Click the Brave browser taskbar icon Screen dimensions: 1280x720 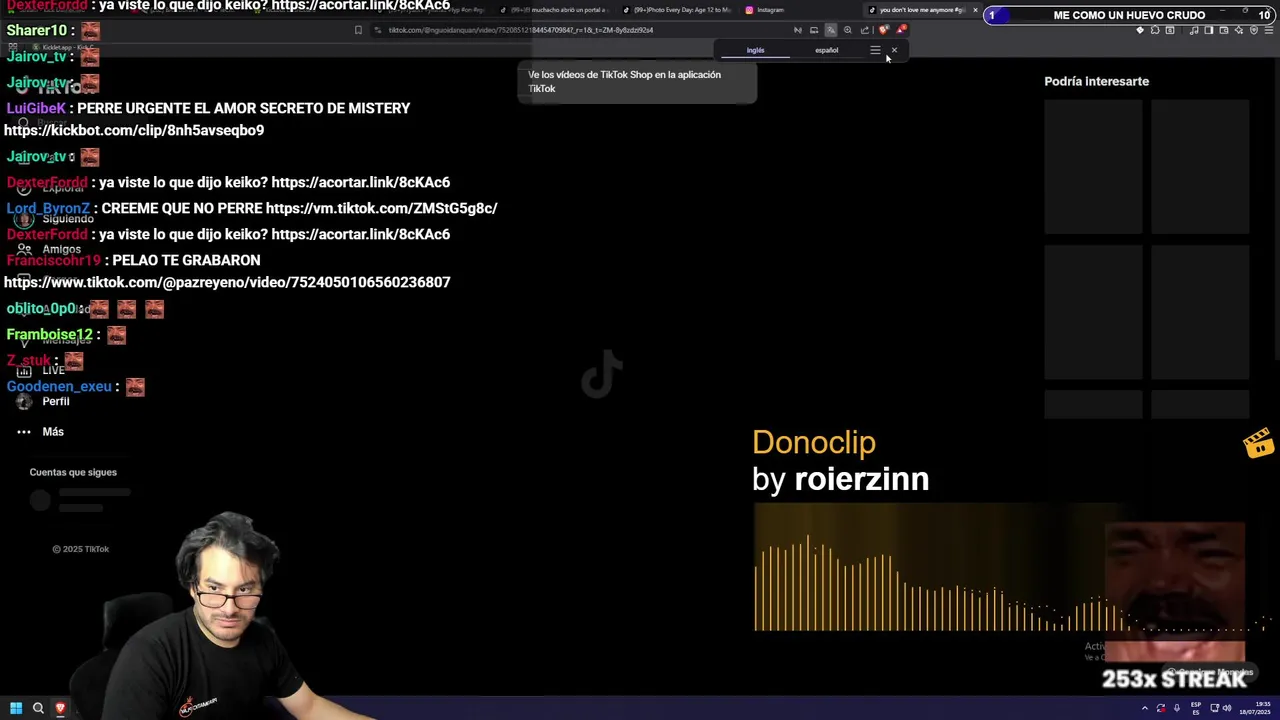(60, 708)
